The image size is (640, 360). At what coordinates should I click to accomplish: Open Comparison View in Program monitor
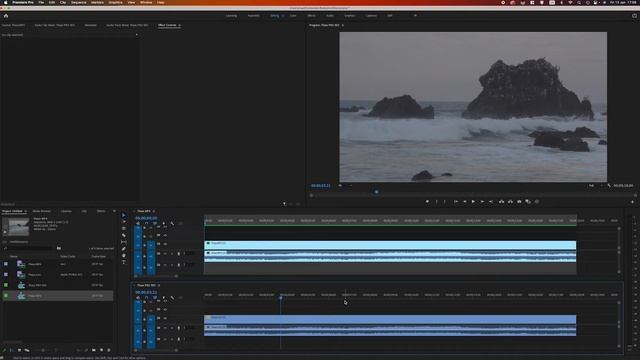pyautogui.click(x=528, y=202)
